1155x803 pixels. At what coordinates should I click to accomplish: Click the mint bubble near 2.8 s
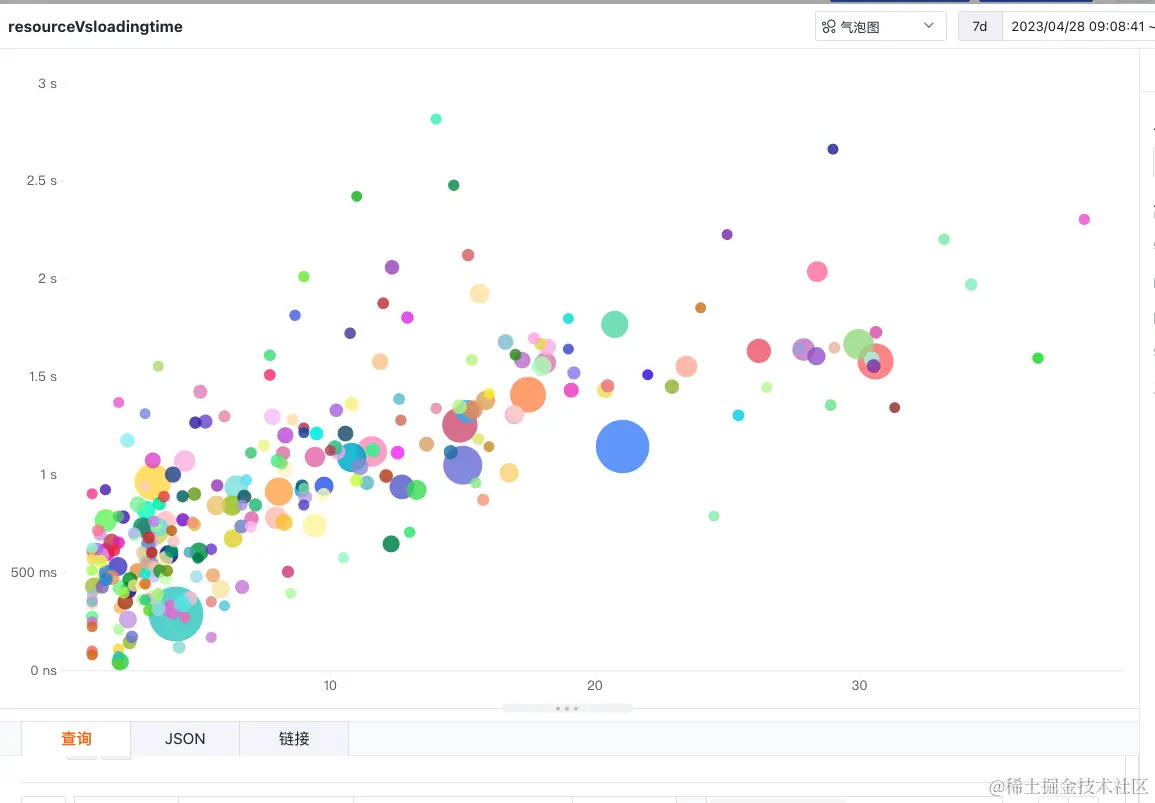[x=436, y=119]
